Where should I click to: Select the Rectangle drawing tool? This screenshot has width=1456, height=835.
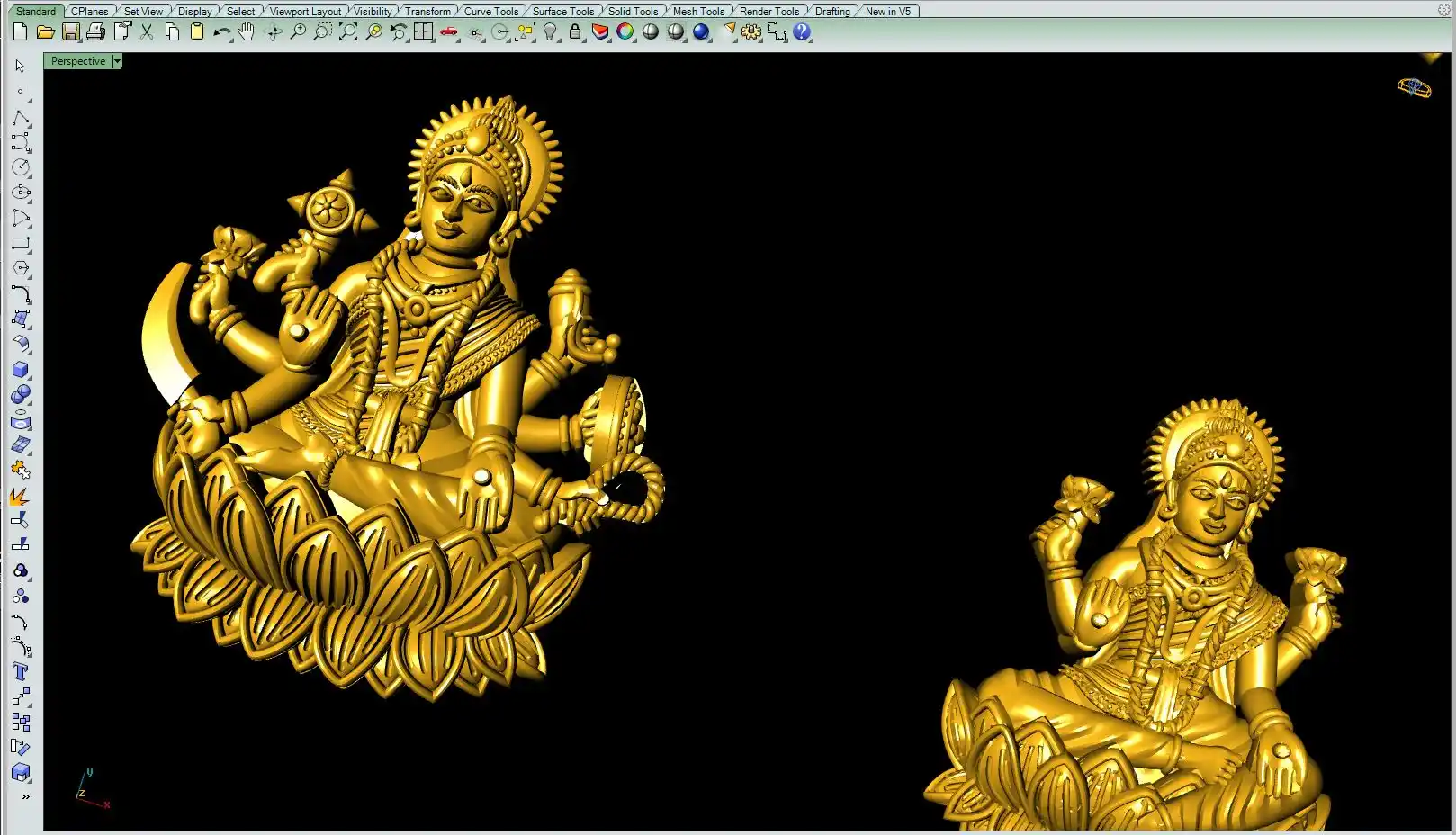coord(21,244)
